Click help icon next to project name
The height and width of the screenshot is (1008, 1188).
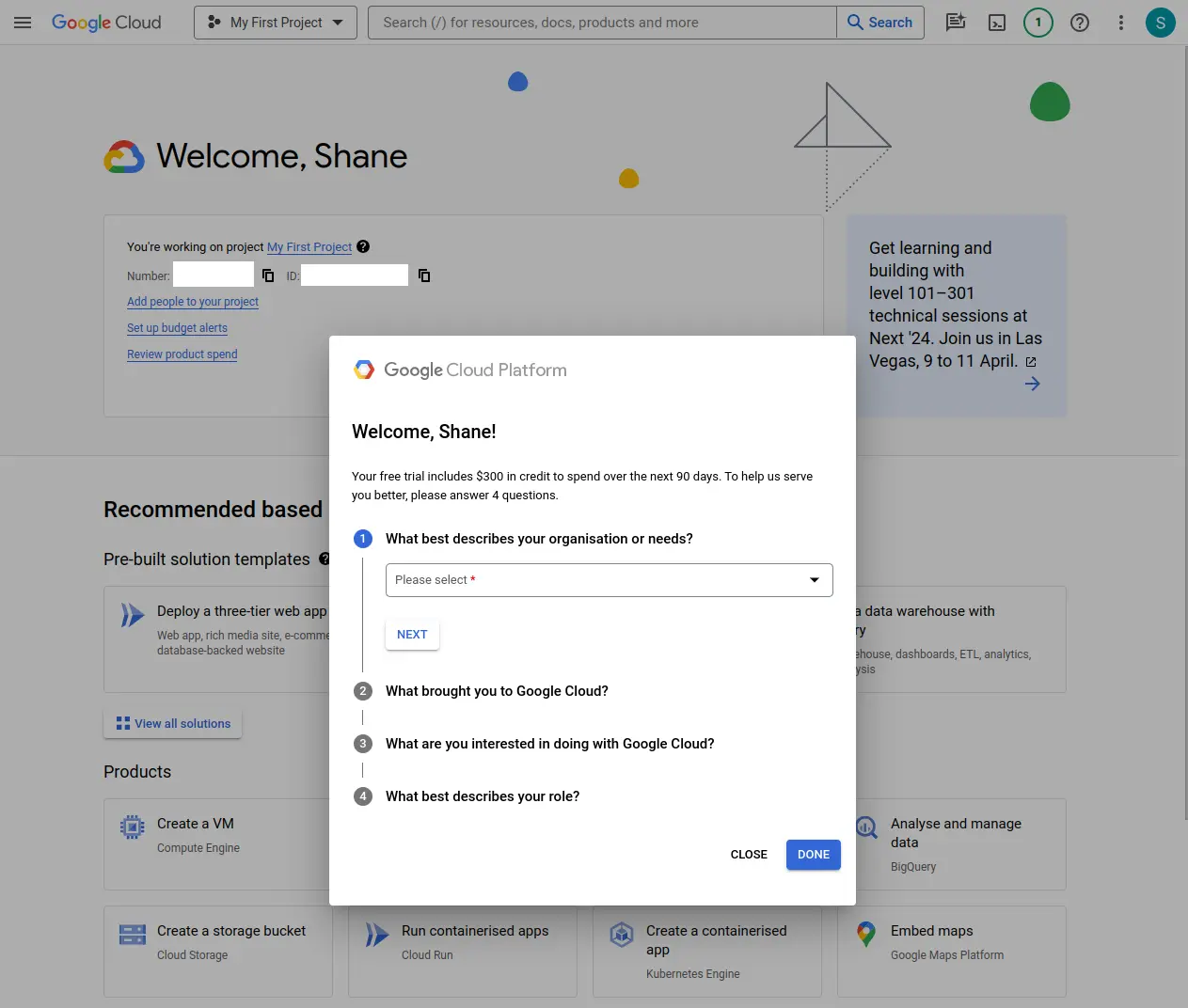[363, 246]
